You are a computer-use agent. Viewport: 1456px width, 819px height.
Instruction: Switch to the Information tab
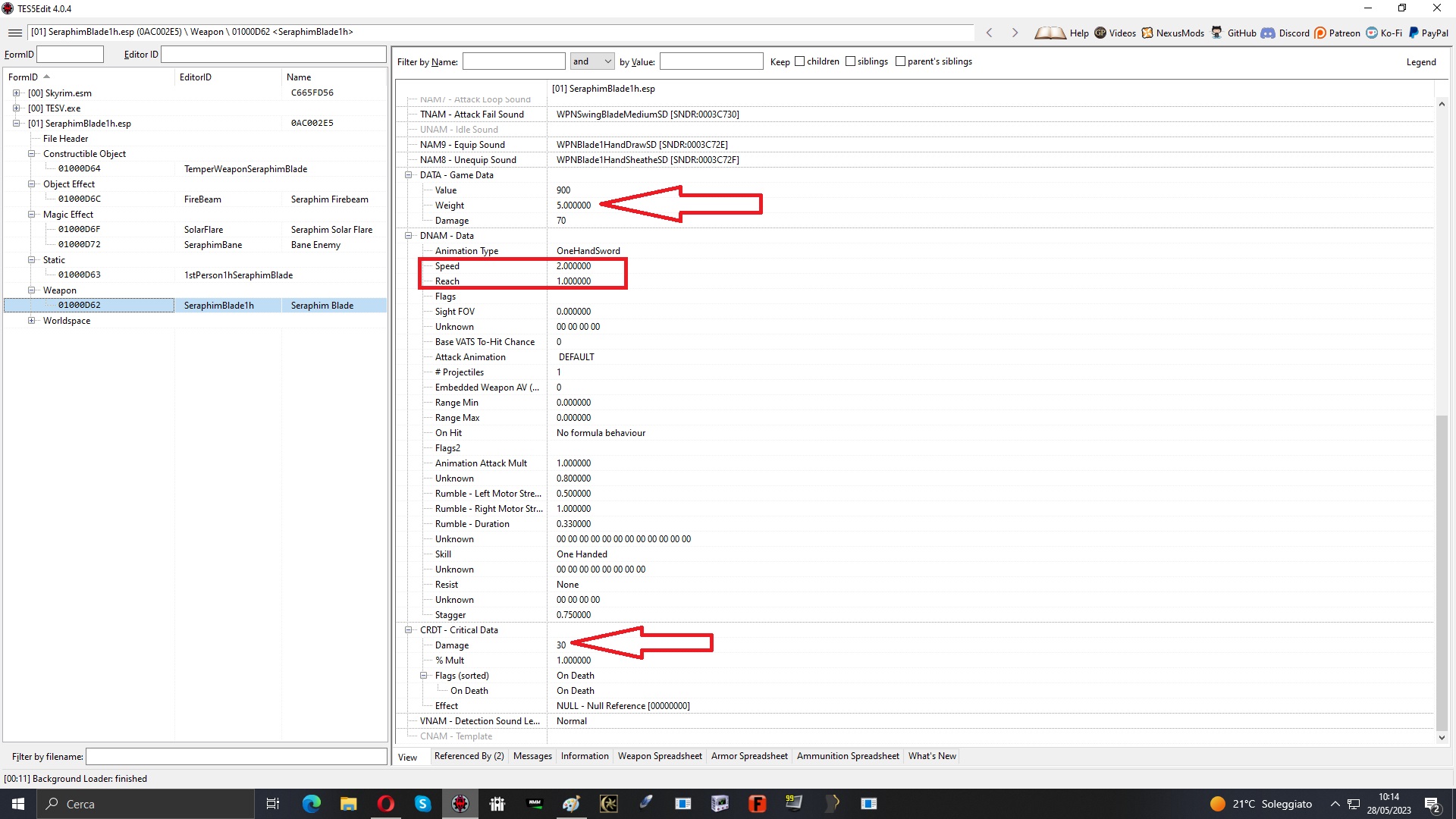[585, 756]
